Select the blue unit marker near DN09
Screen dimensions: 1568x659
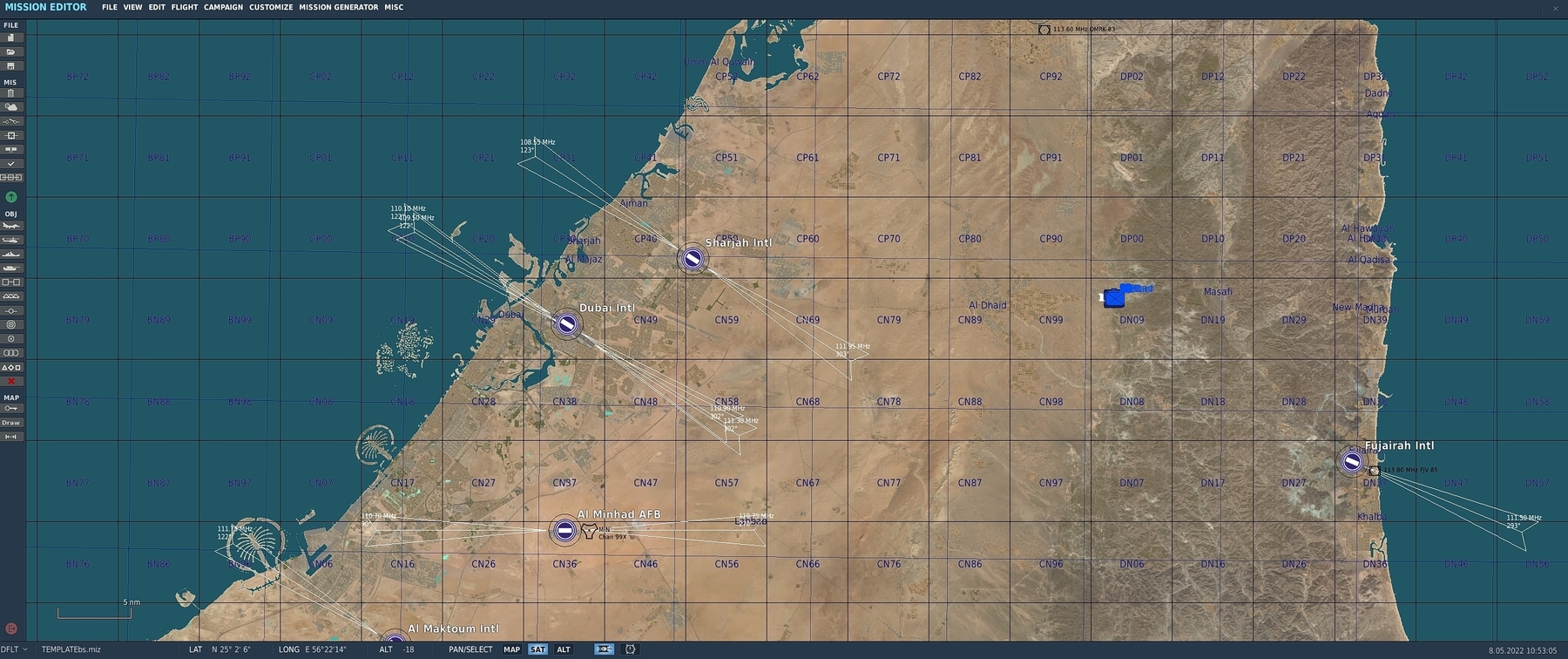[1114, 298]
